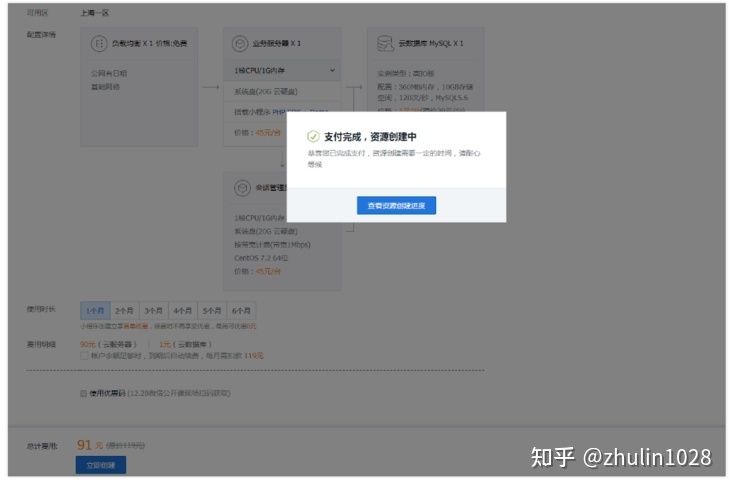
Task: Click the 查看资源创建进度 button
Action: (x=396, y=206)
